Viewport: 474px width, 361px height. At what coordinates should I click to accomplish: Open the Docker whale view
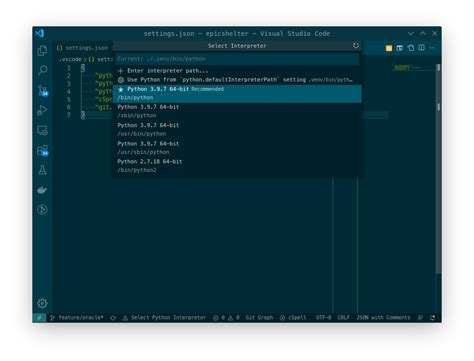[42, 190]
